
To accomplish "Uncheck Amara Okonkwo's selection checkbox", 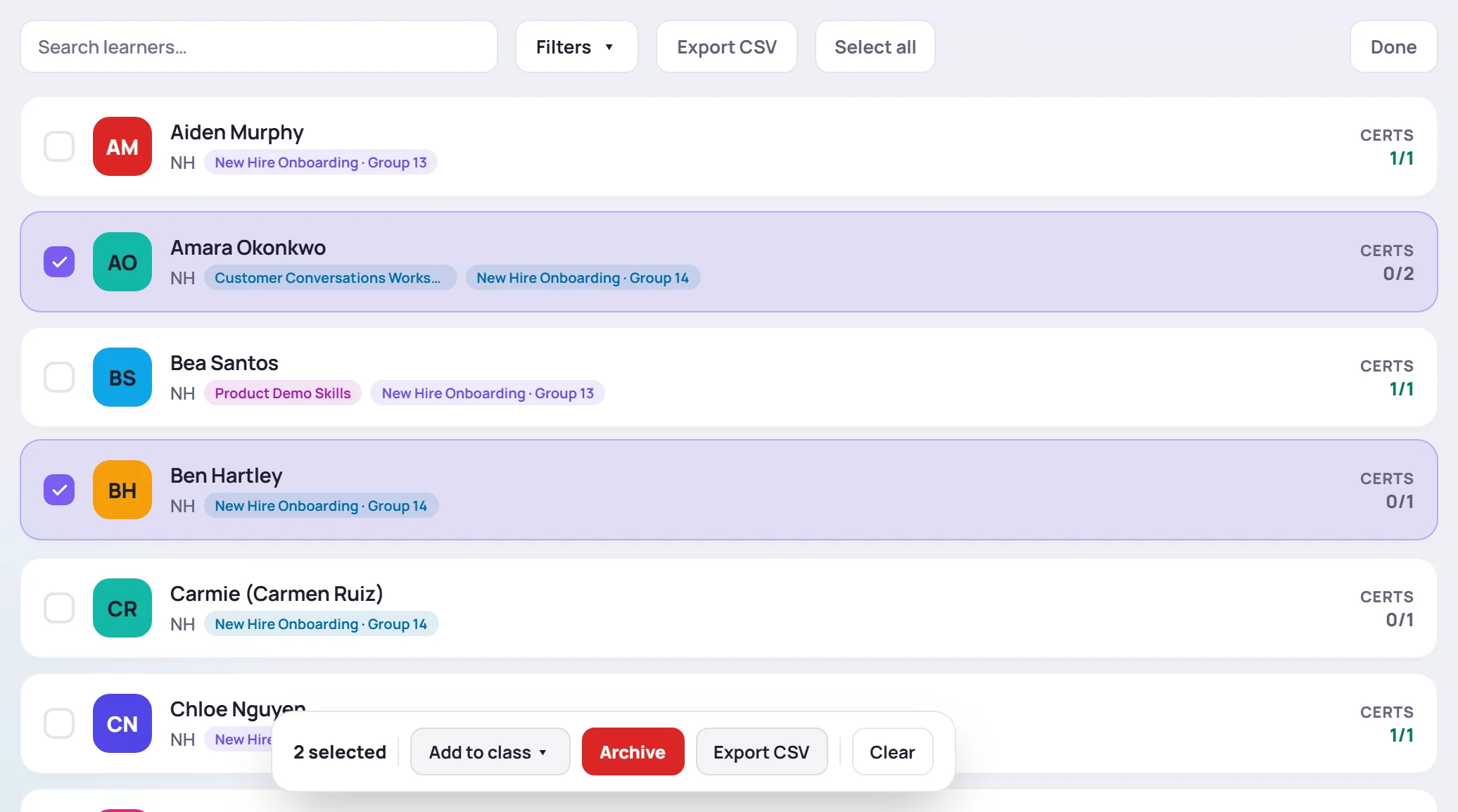I will click(x=59, y=262).
